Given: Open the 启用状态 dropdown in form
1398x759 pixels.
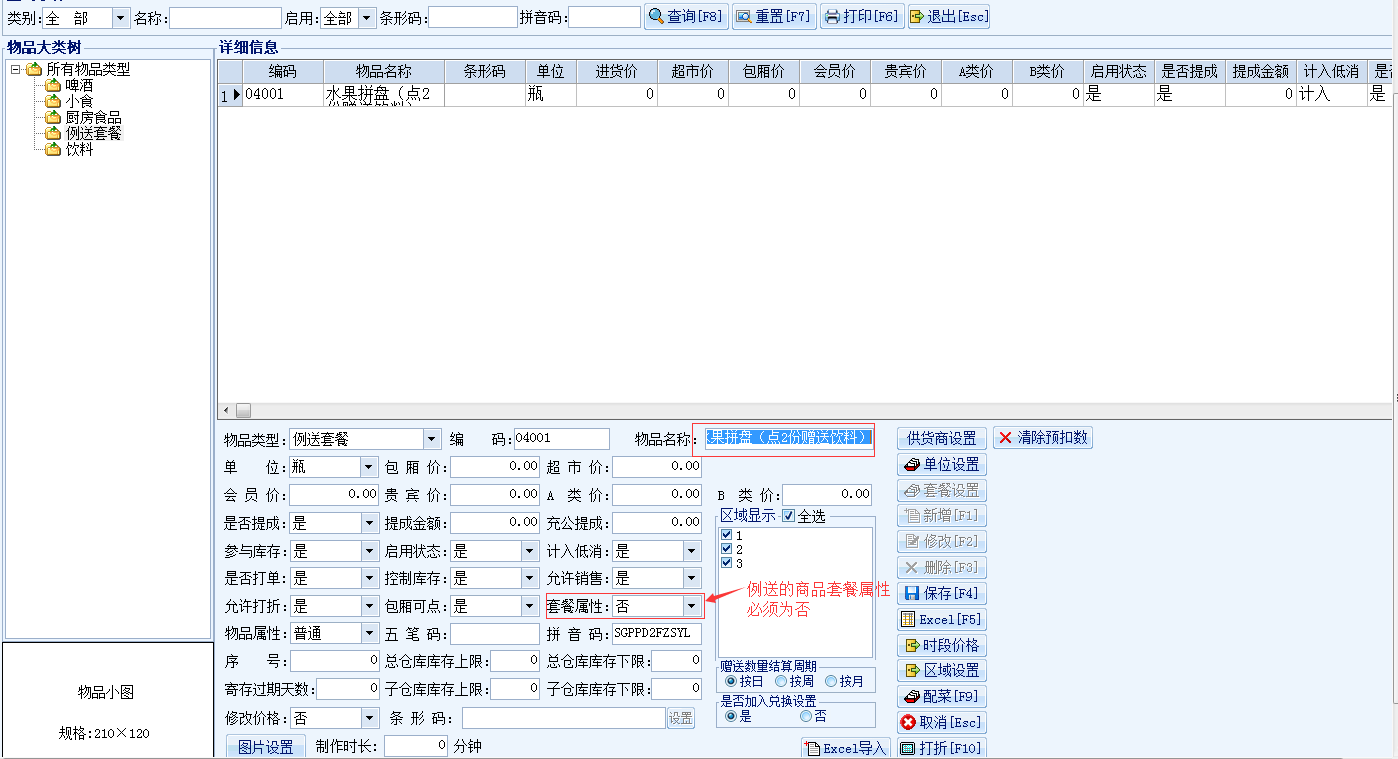Looking at the screenshot, I should coord(530,551).
